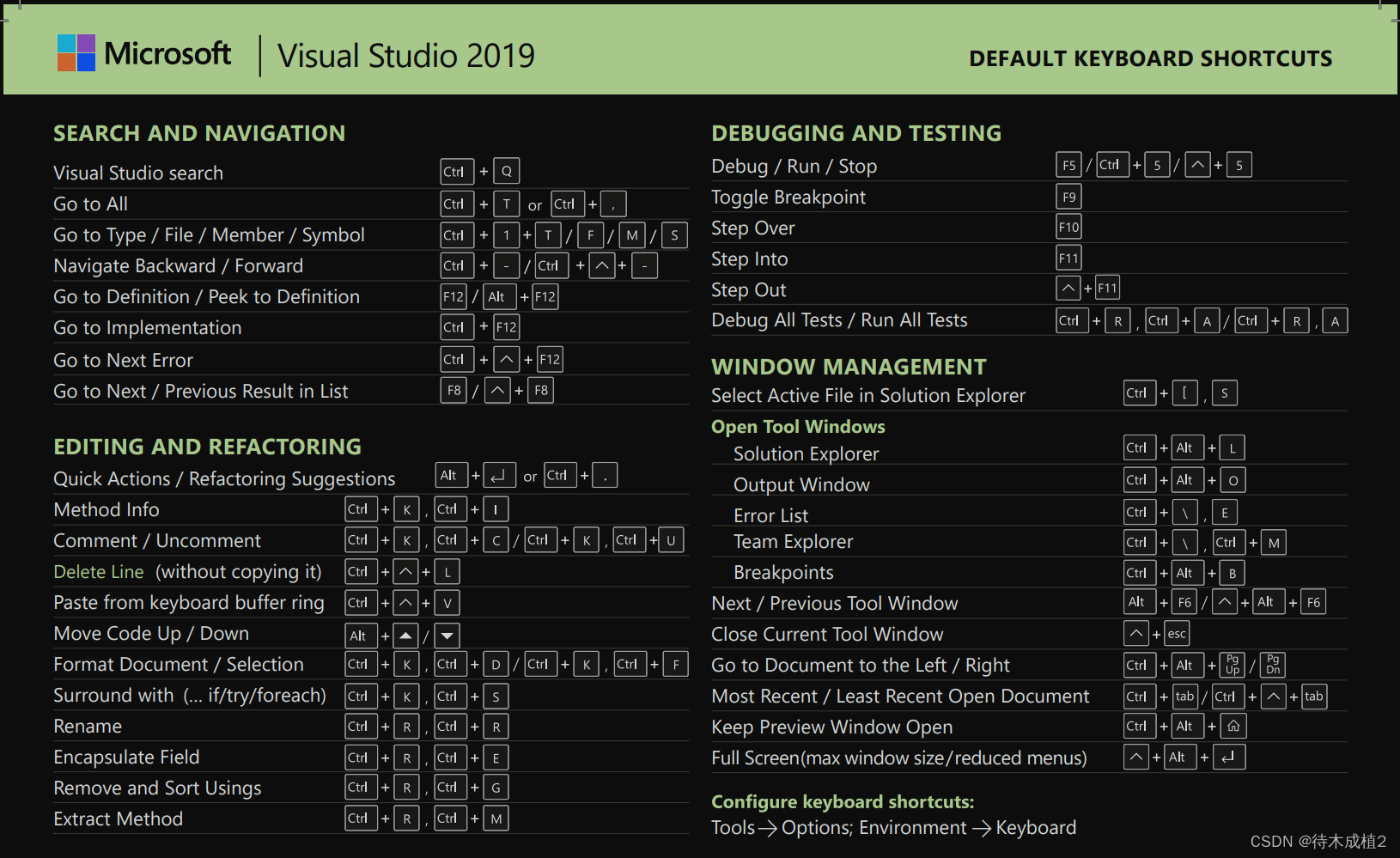Click the L key in Solution Explorer row
Image resolution: width=1400 pixels, height=858 pixels.
1233,448
